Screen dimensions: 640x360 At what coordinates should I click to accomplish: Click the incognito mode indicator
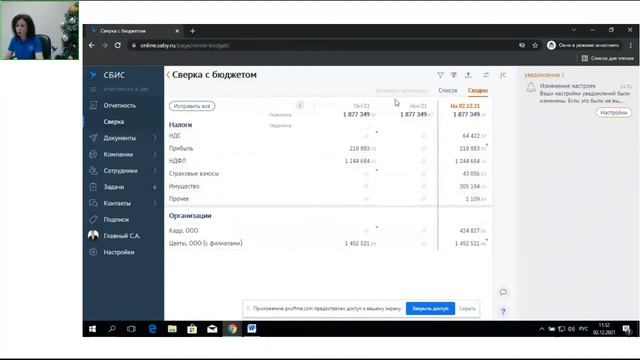tap(583, 45)
